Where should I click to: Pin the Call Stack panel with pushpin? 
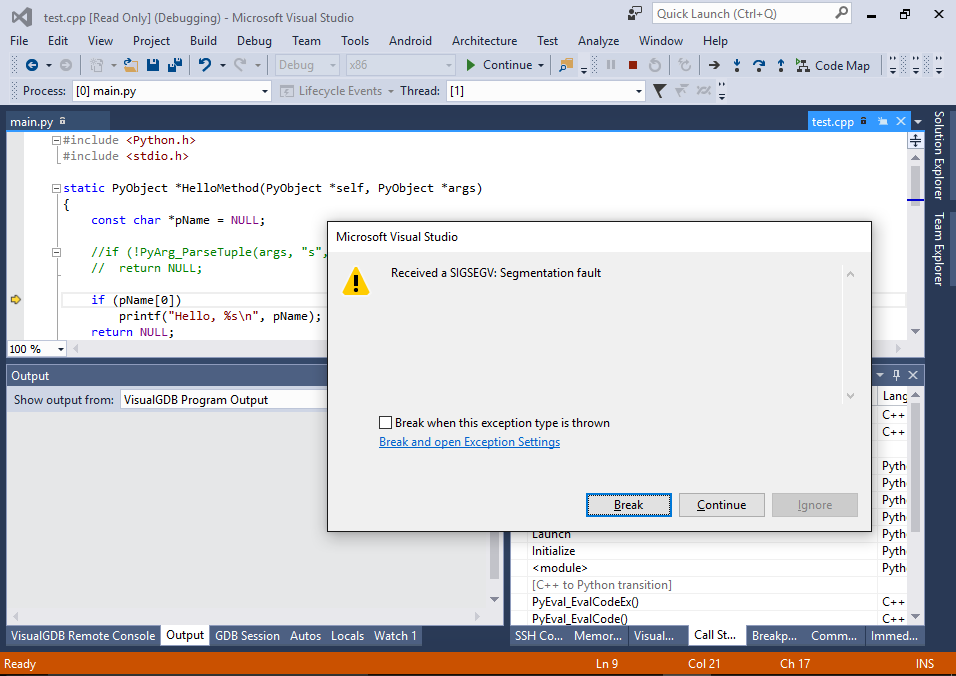point(896,375)
